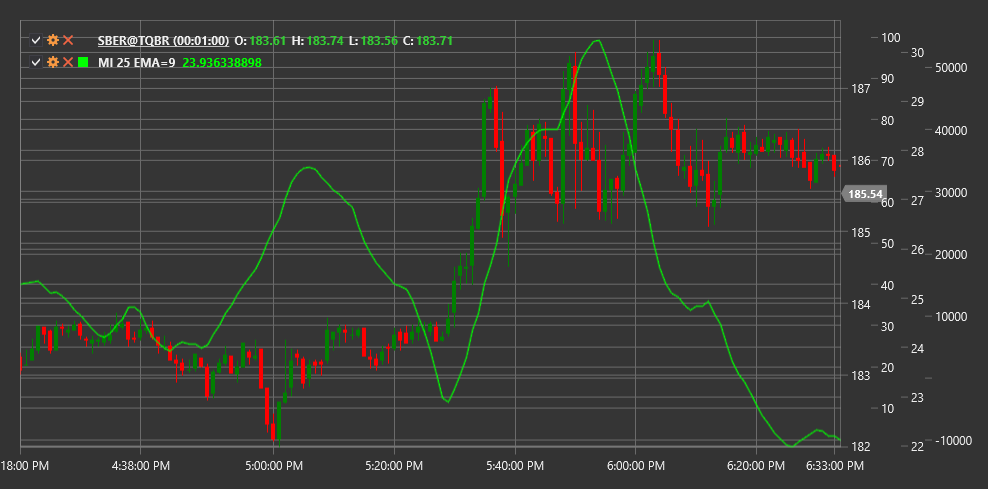Viewport: 988px width, 489px height.
Task: Click the high value 183.74
Action: tap(325, 41)
